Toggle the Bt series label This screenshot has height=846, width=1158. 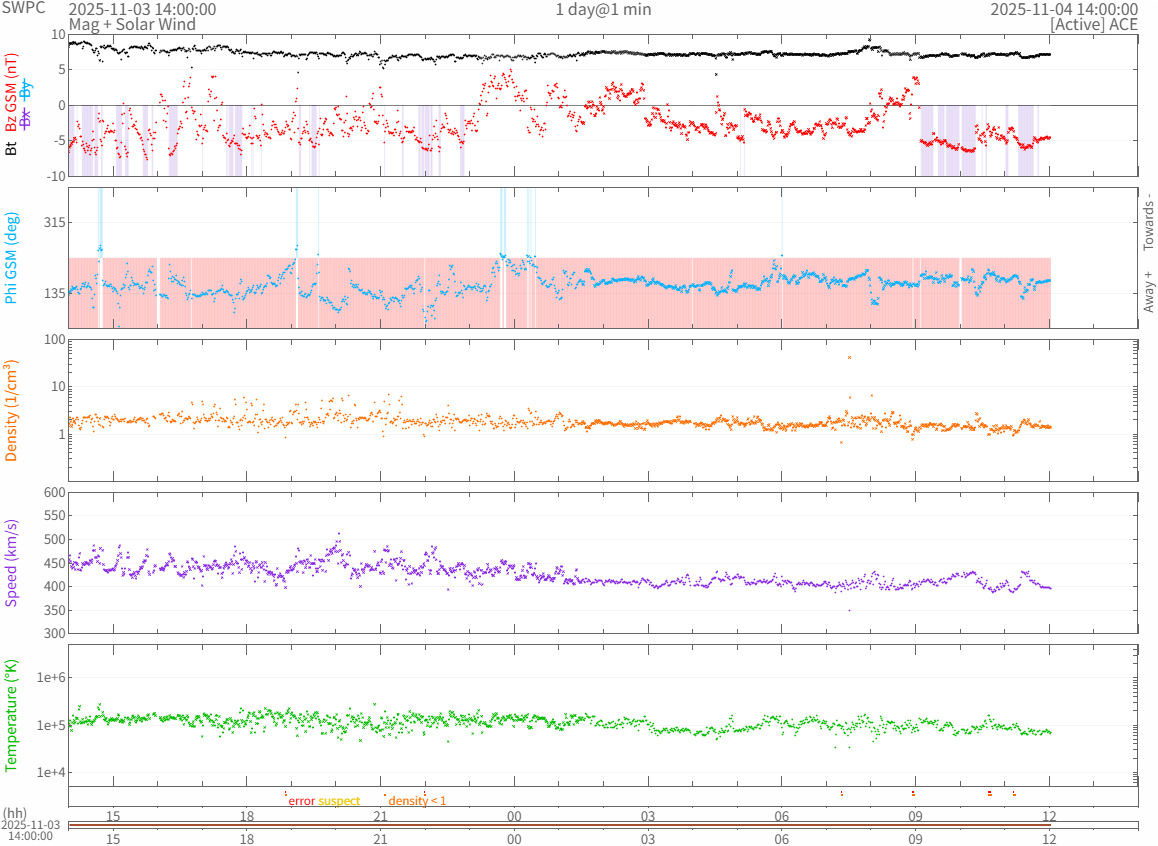click(11, 148)
